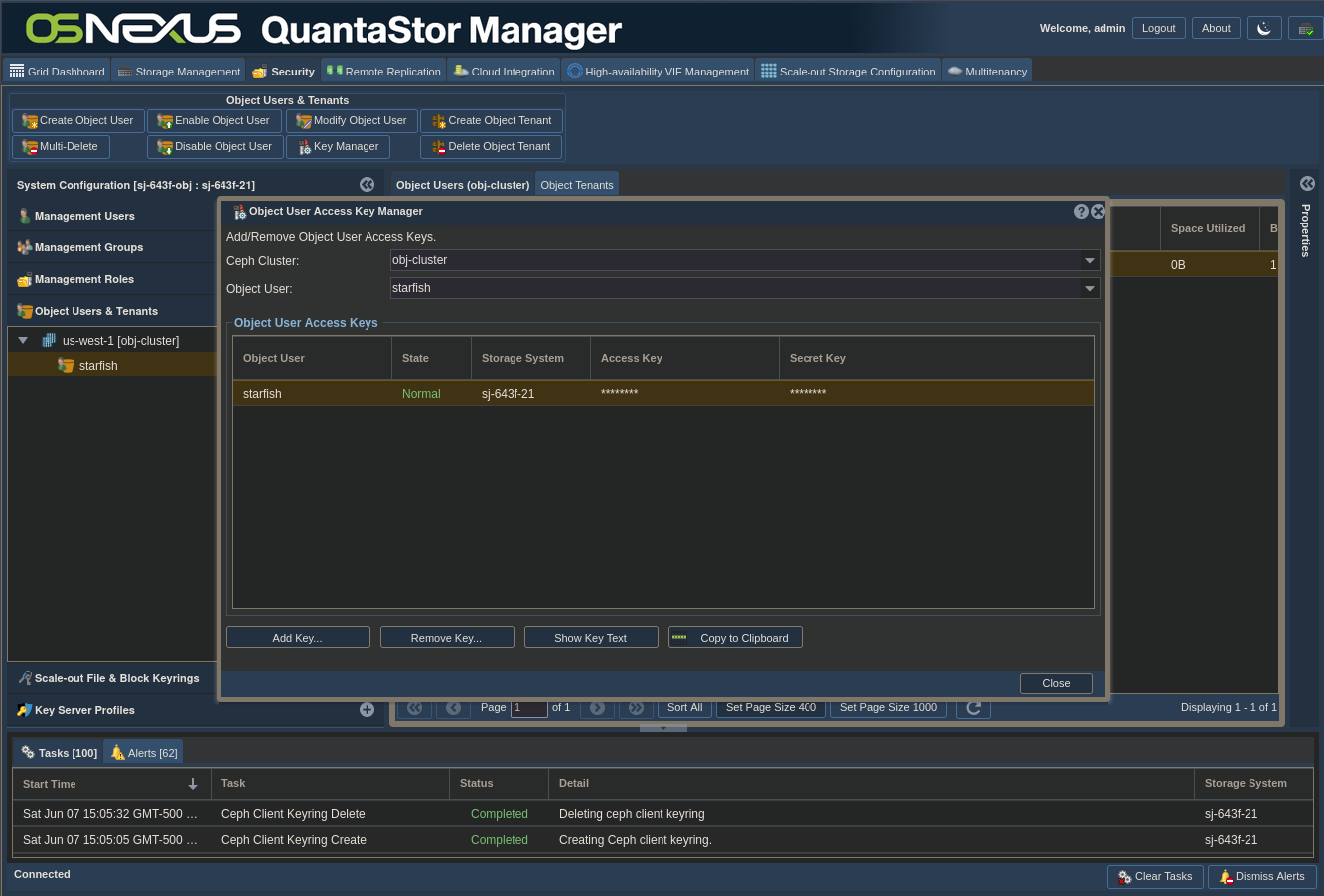Click the system status icon next to moon
This screenshot has width=1324, height=896.
coord(1305,29)
